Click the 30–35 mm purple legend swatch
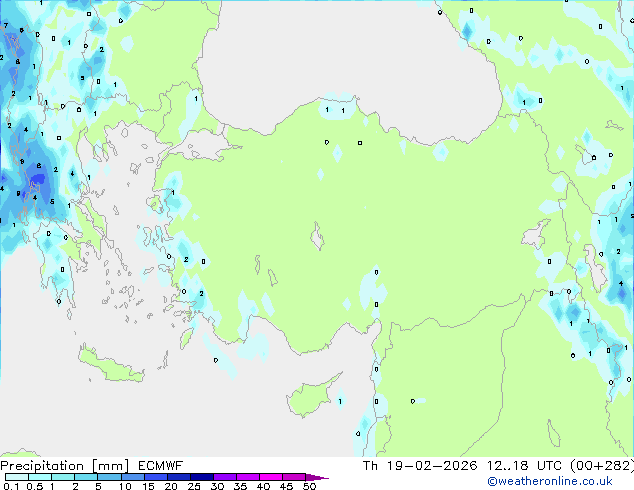Image resolution: width=634 pixels, height=490 pixels. click(225, 477)
